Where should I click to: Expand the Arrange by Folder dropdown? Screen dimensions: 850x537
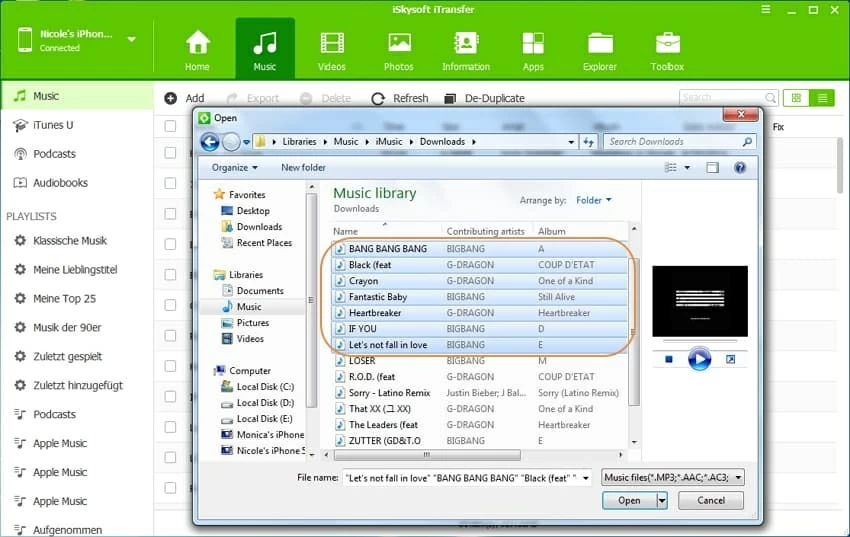click(x=593, y=200)
